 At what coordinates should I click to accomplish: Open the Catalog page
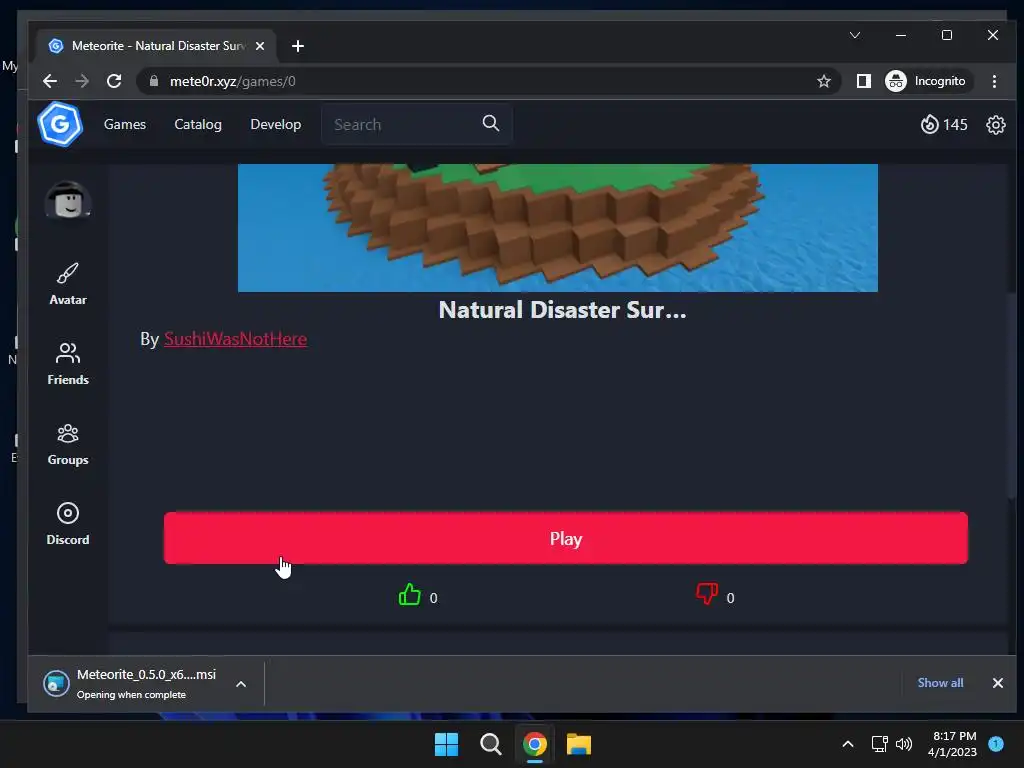[198, 124]
